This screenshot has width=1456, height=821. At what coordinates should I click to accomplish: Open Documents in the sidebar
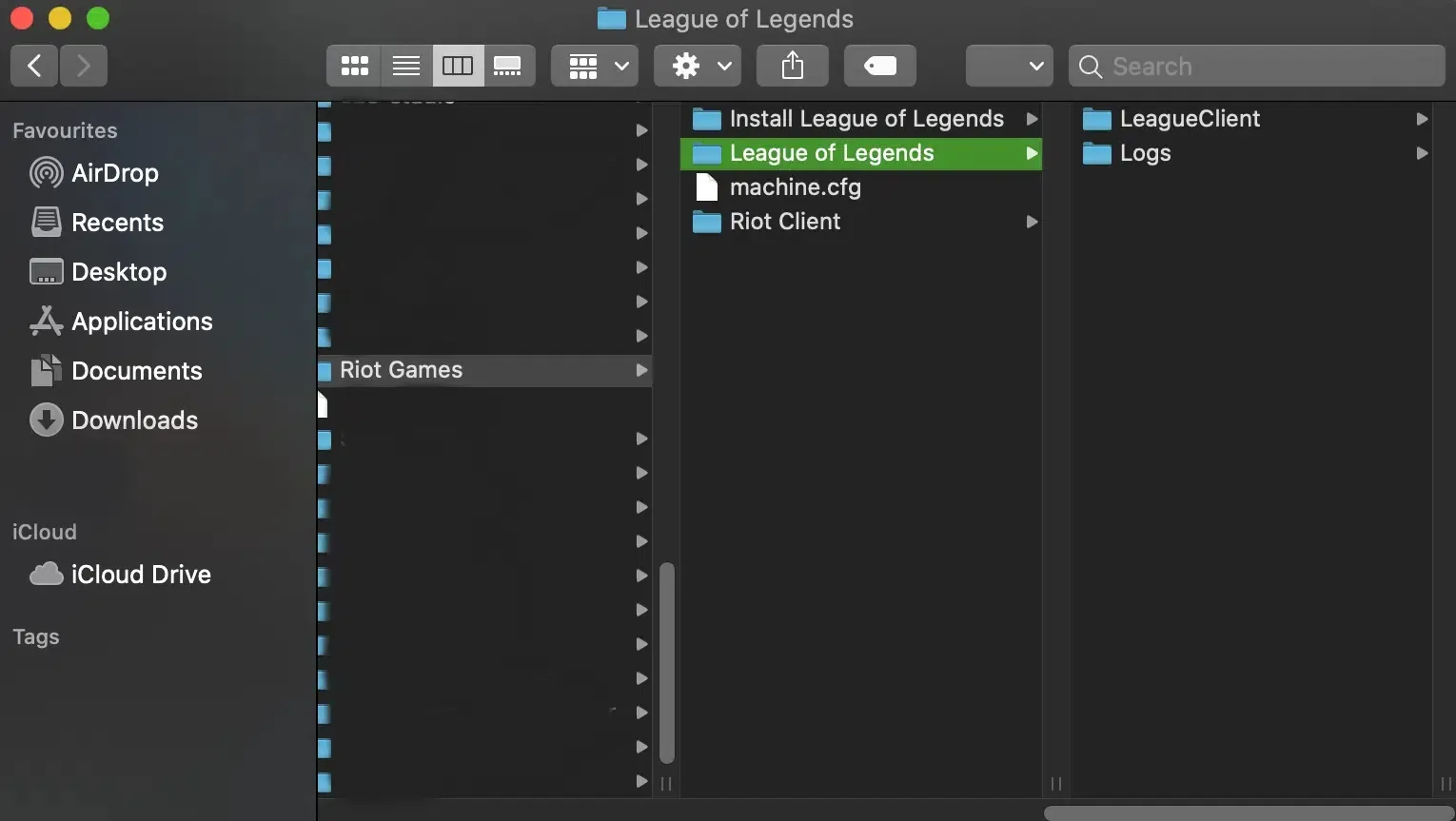[116, 371]
